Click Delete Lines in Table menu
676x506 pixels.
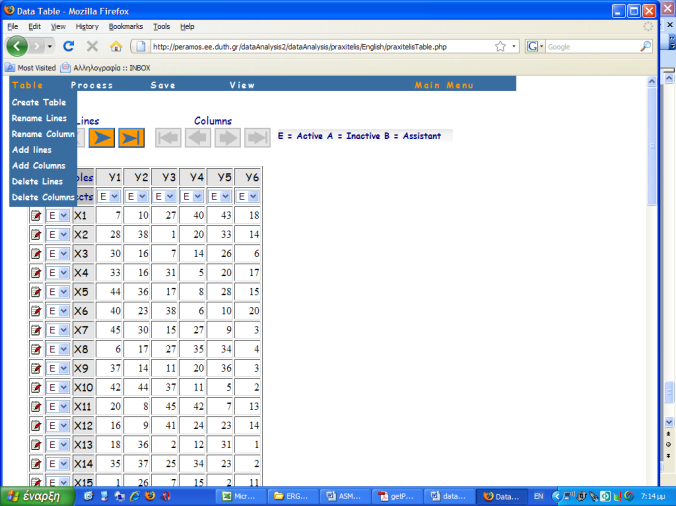coord(37,181)
